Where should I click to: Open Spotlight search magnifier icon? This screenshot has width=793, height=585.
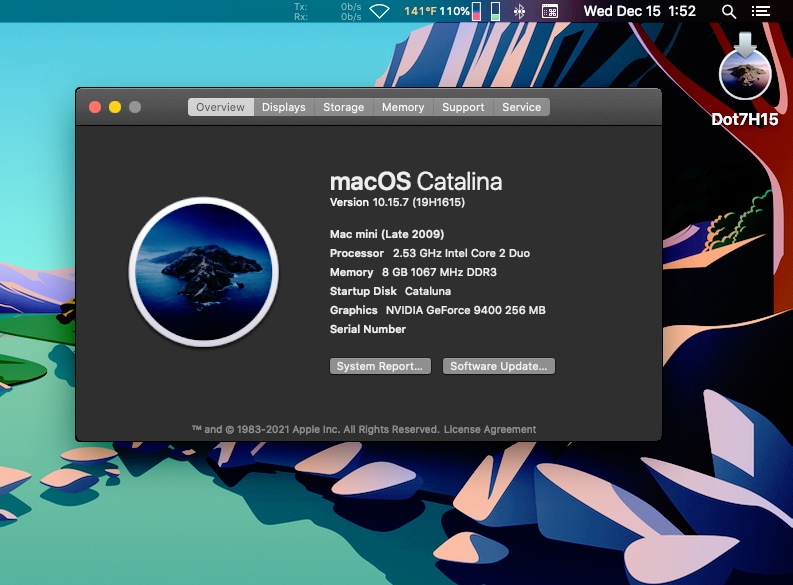click(x=729, y=11)
